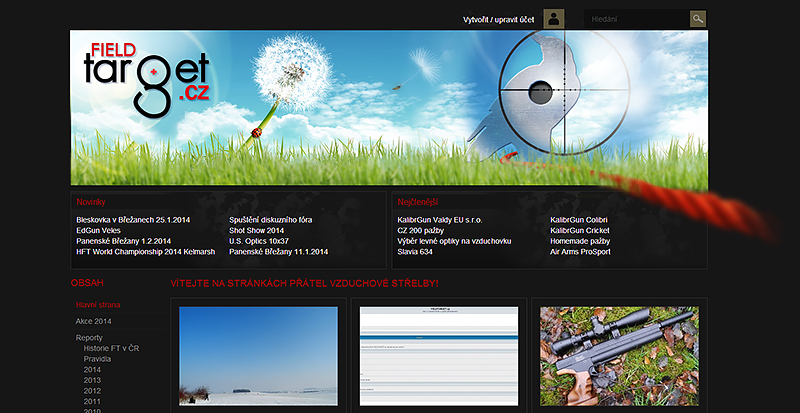
Task: Open the Field Target.cz logo
Action: coord(147,79)
